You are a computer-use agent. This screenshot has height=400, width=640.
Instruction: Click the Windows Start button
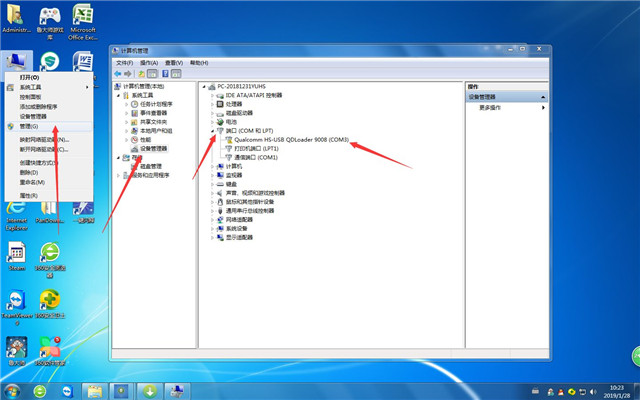[x=13, y=389]
